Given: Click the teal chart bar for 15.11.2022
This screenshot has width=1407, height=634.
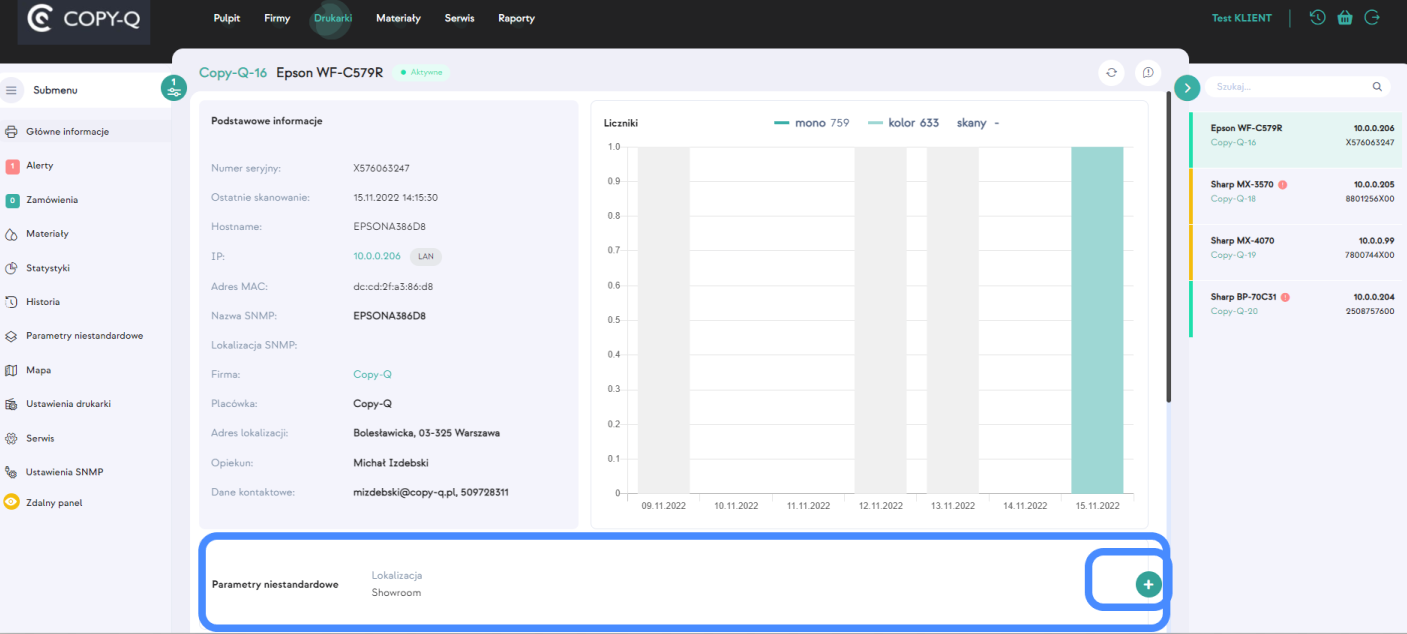Looking at the screenshot, I should click(x=1097, y=320).
